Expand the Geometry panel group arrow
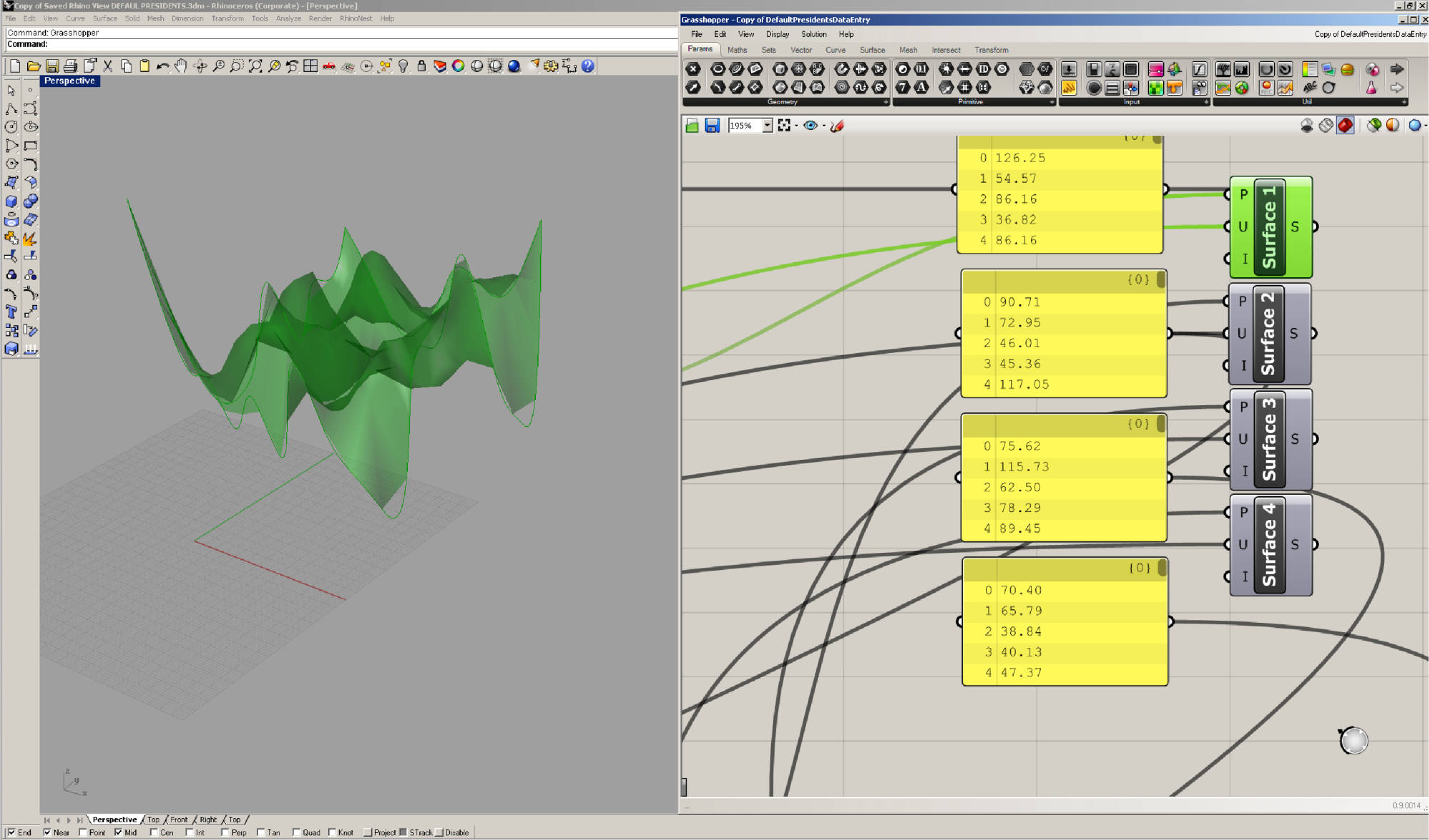The image size is (1429, 840). tap(886, 102)
